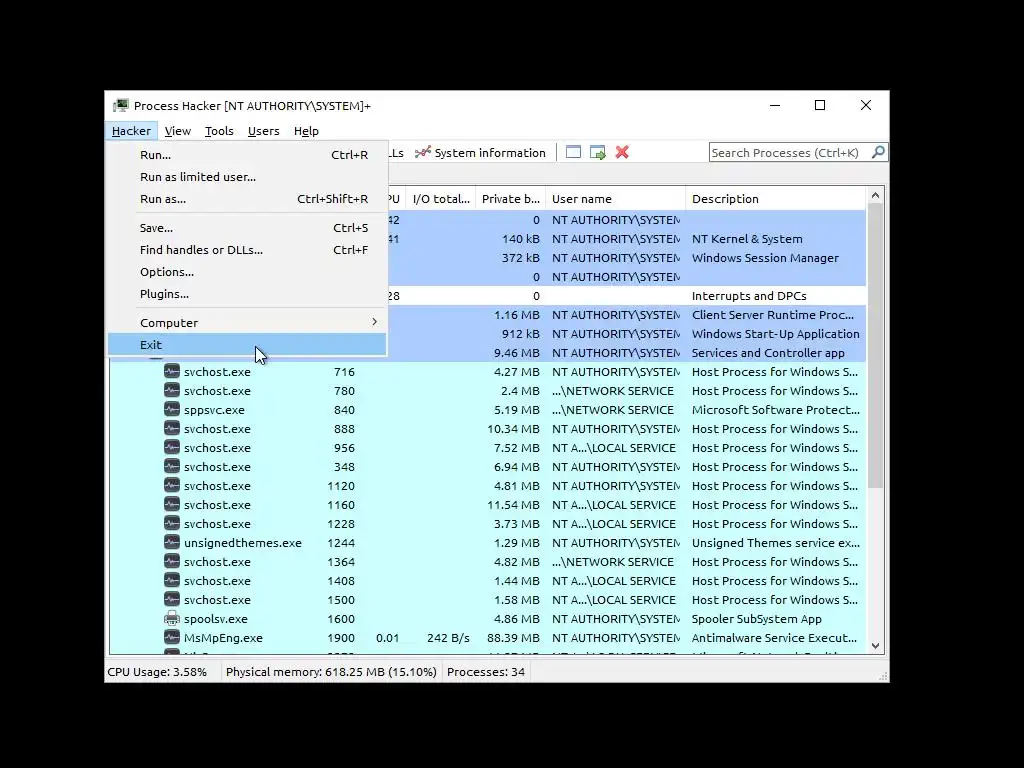Click the Physical memory status entry

click(331, 672)
